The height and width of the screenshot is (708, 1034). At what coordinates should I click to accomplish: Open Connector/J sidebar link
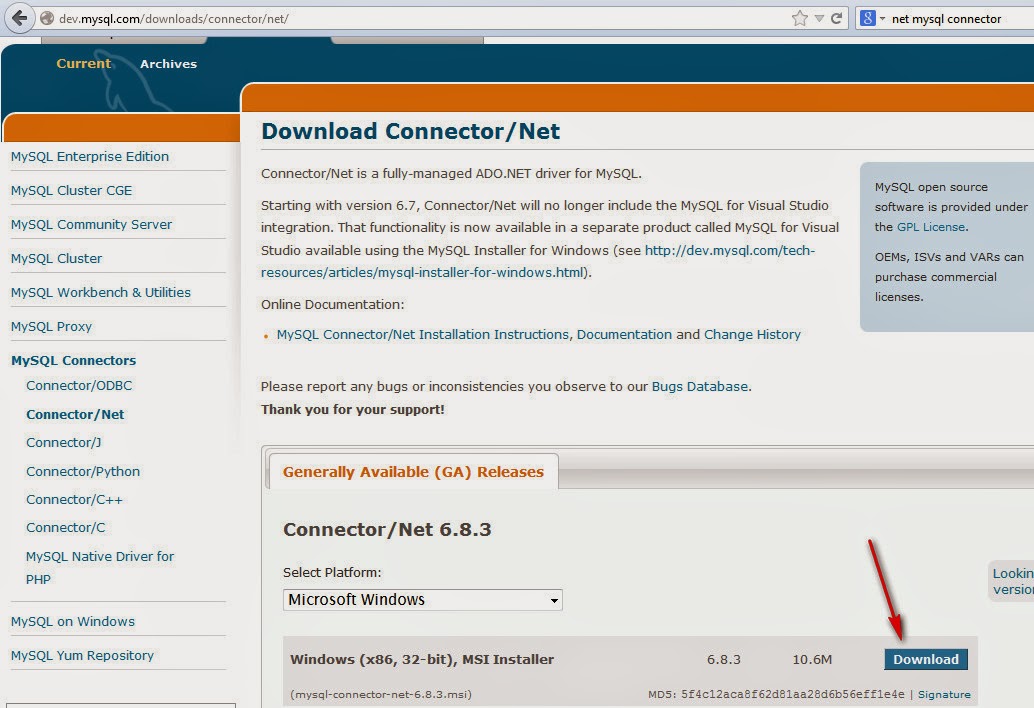click(63, 442)
